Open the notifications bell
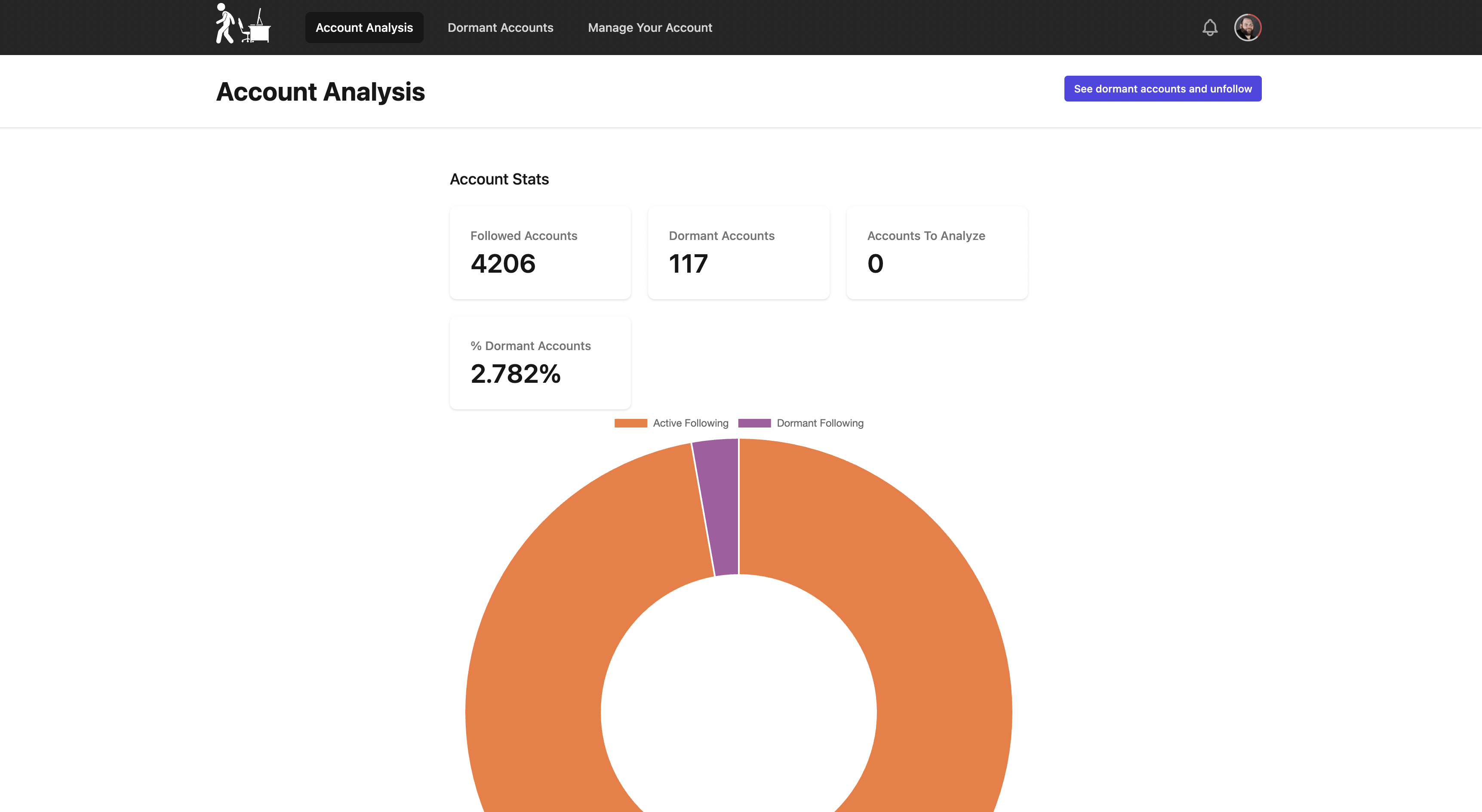 click(1210, 28)
